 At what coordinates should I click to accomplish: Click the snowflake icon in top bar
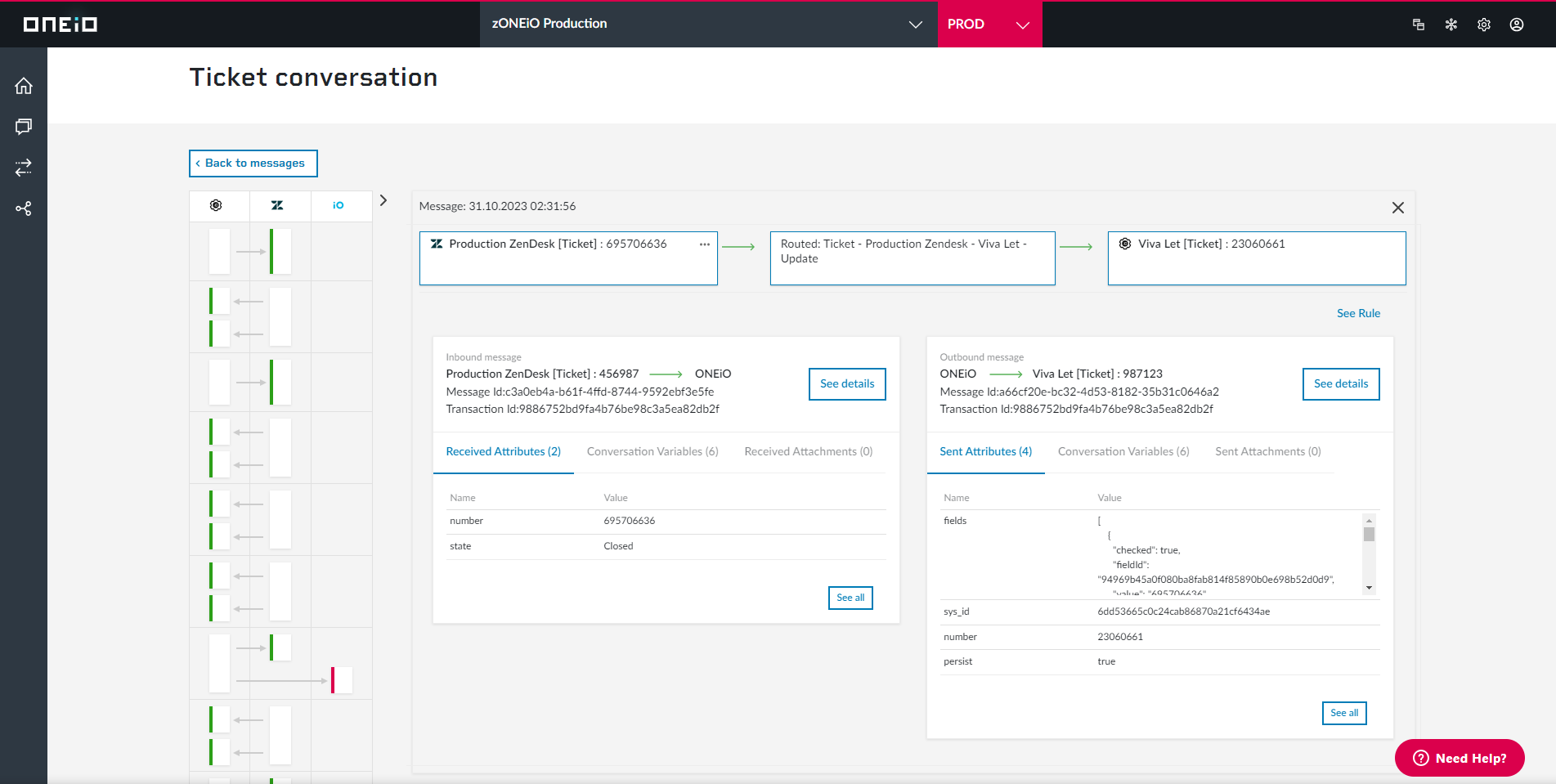click(x=1451, y=25)
